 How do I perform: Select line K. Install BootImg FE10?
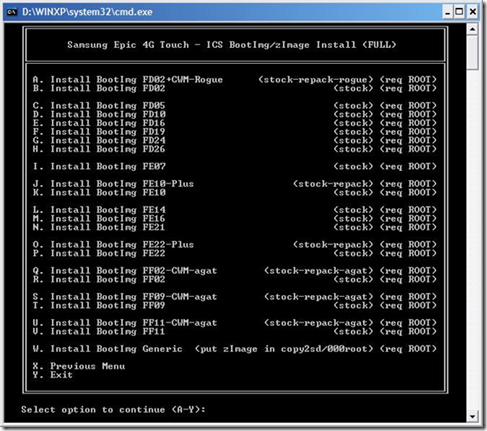[x=99, y=192]
